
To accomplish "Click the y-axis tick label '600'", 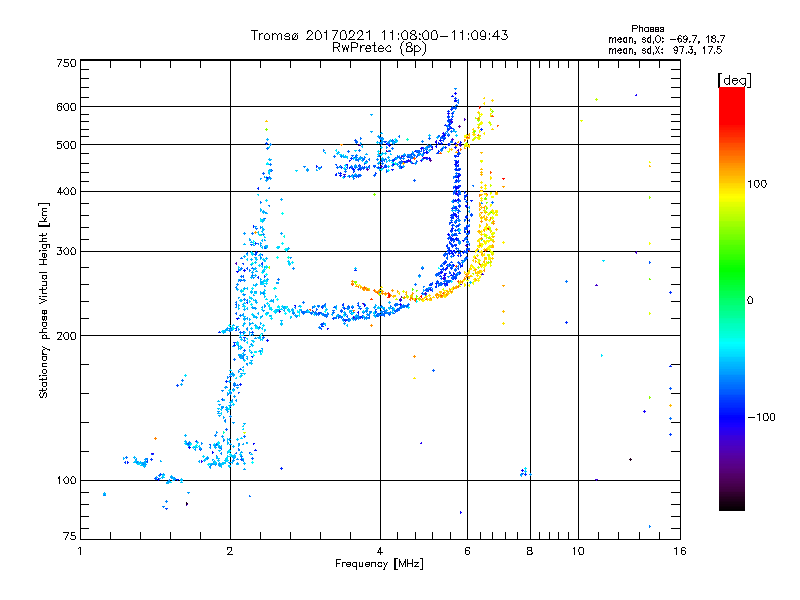I will click(x=66, y=107).
